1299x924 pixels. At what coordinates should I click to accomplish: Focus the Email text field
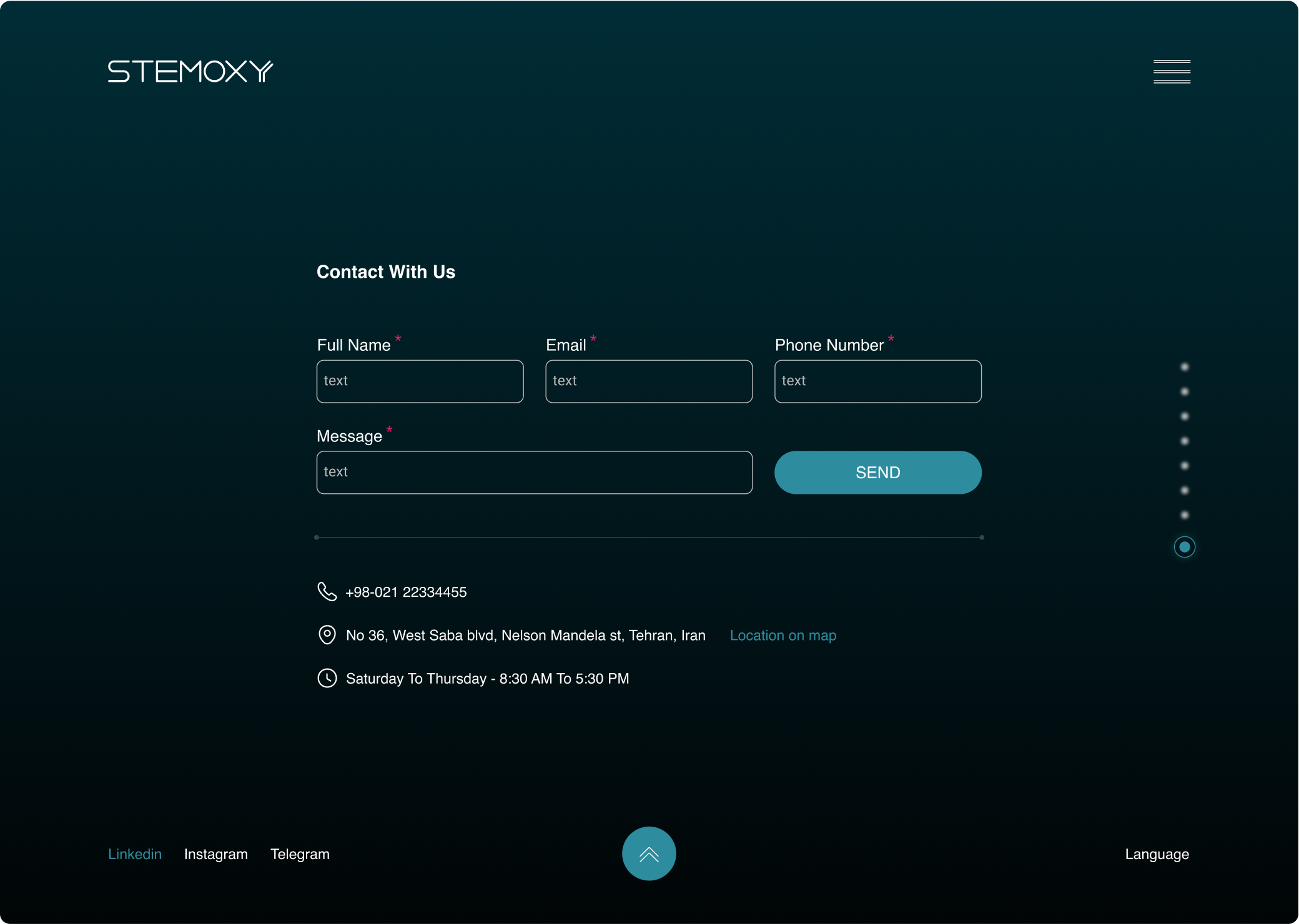[x=649, y=381]
